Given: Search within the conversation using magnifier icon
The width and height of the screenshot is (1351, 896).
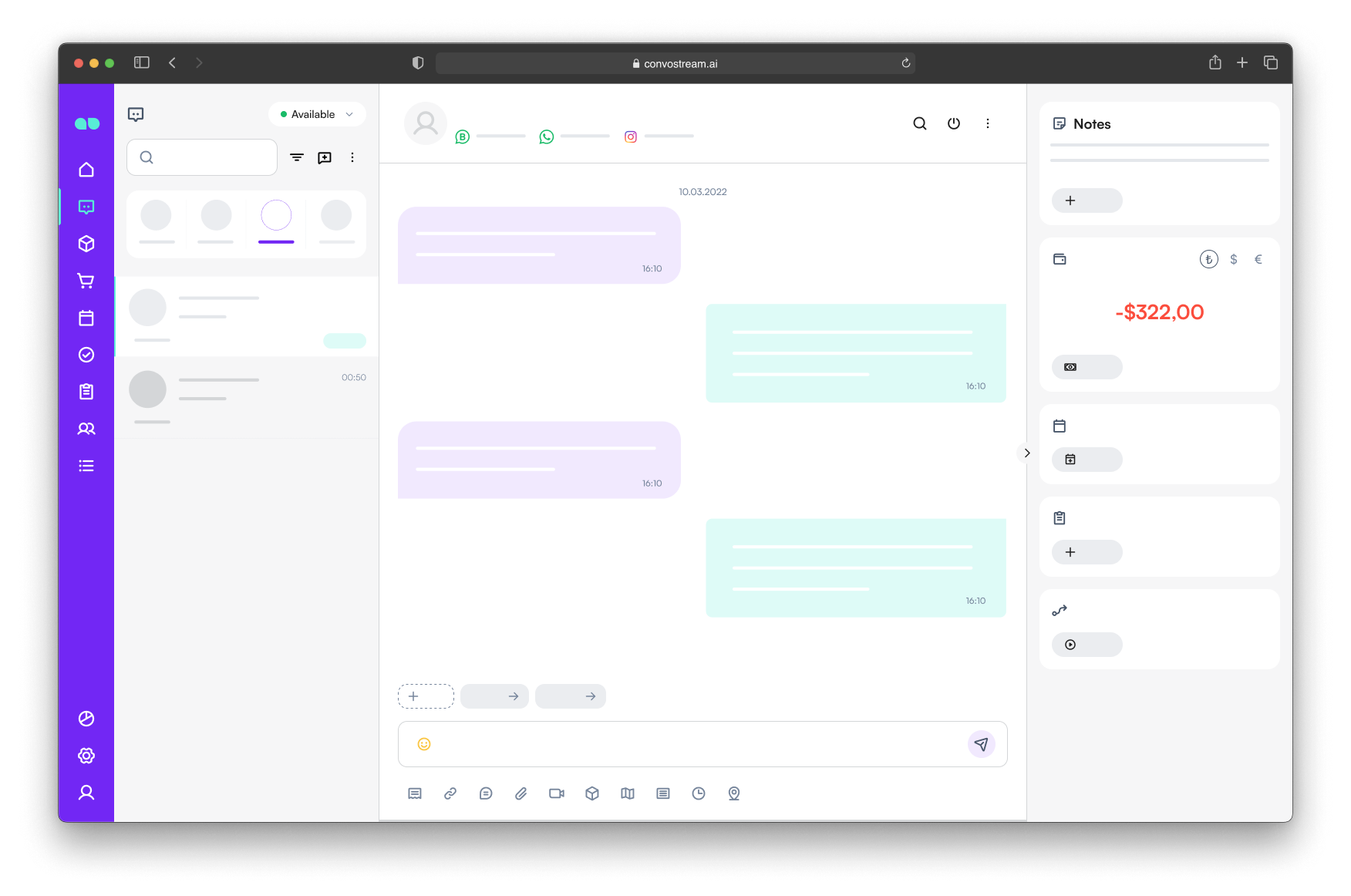Looking at the screenshot, I should coord(920,123).
